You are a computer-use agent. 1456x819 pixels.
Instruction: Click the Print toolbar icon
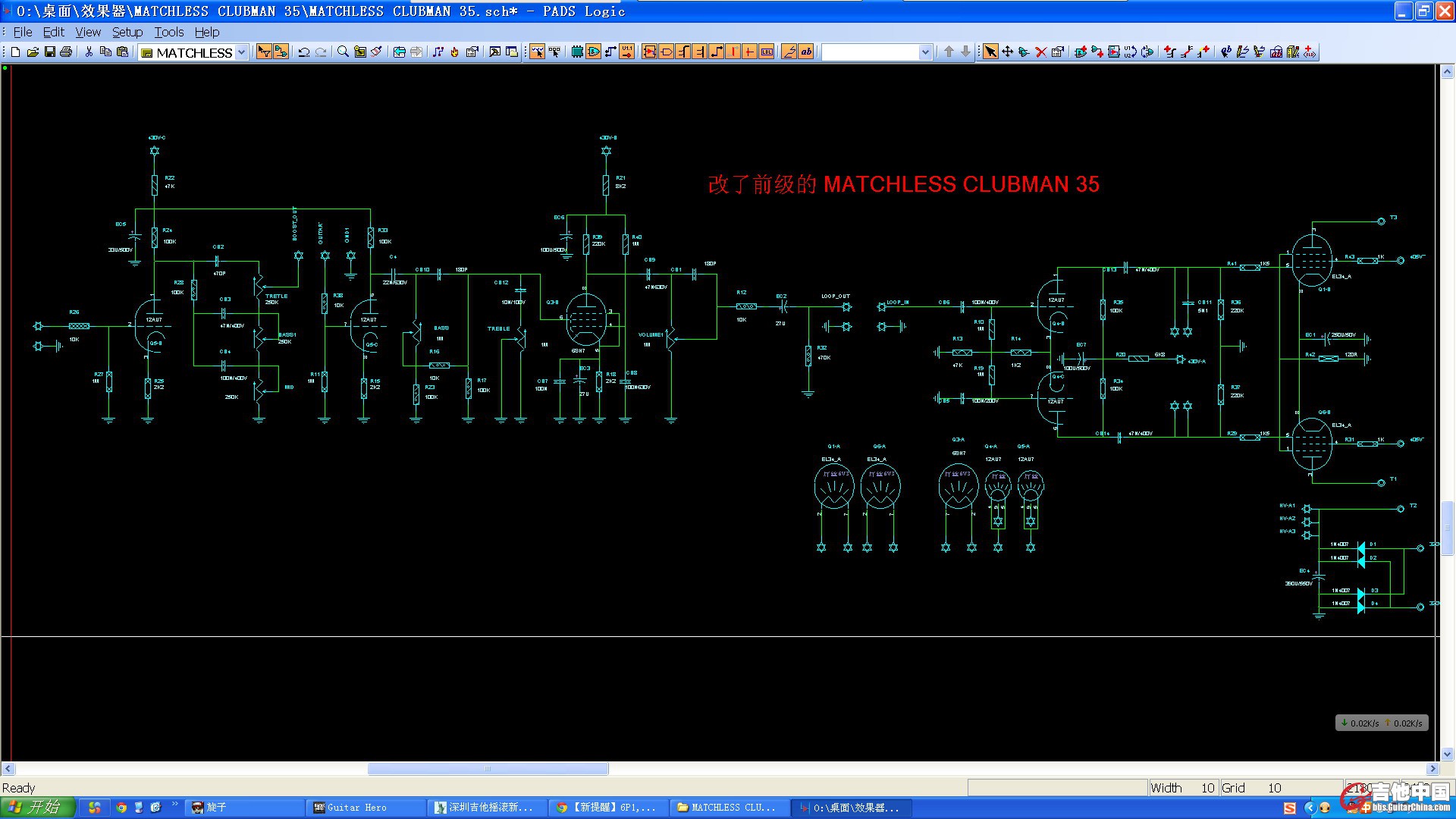(x=66, y=52)
